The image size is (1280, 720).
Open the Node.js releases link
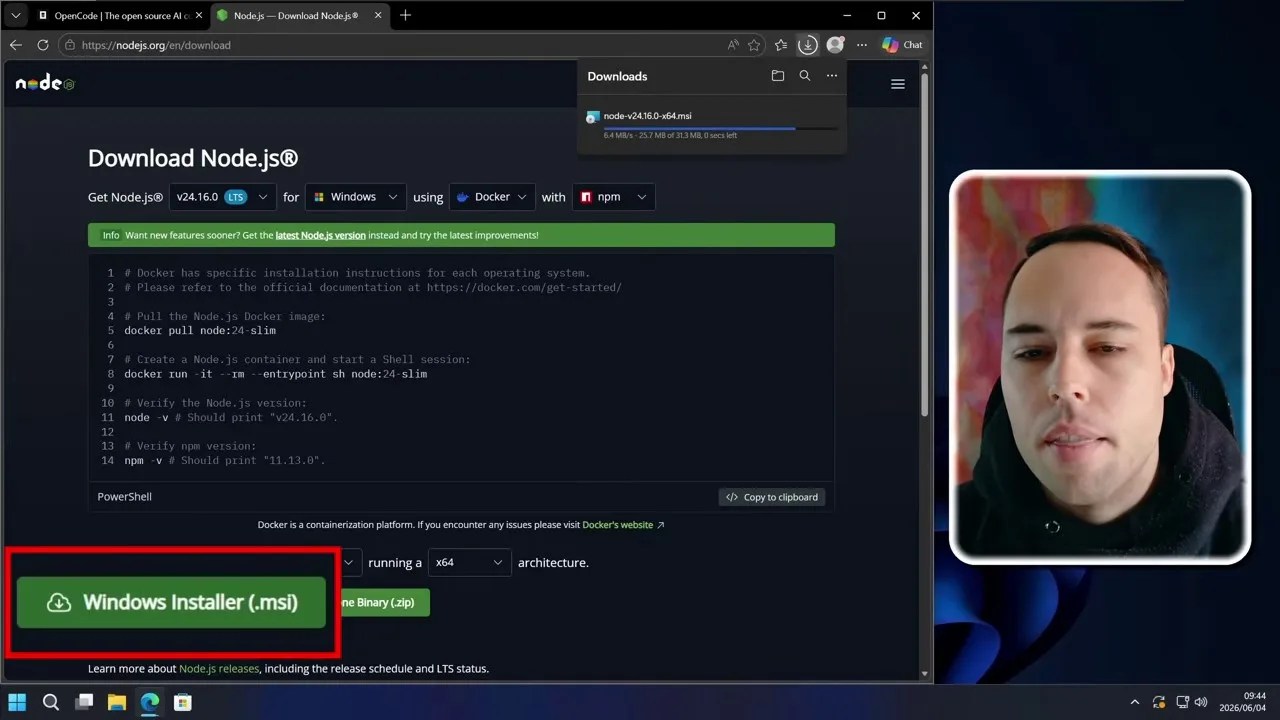(x=219, y=668)
